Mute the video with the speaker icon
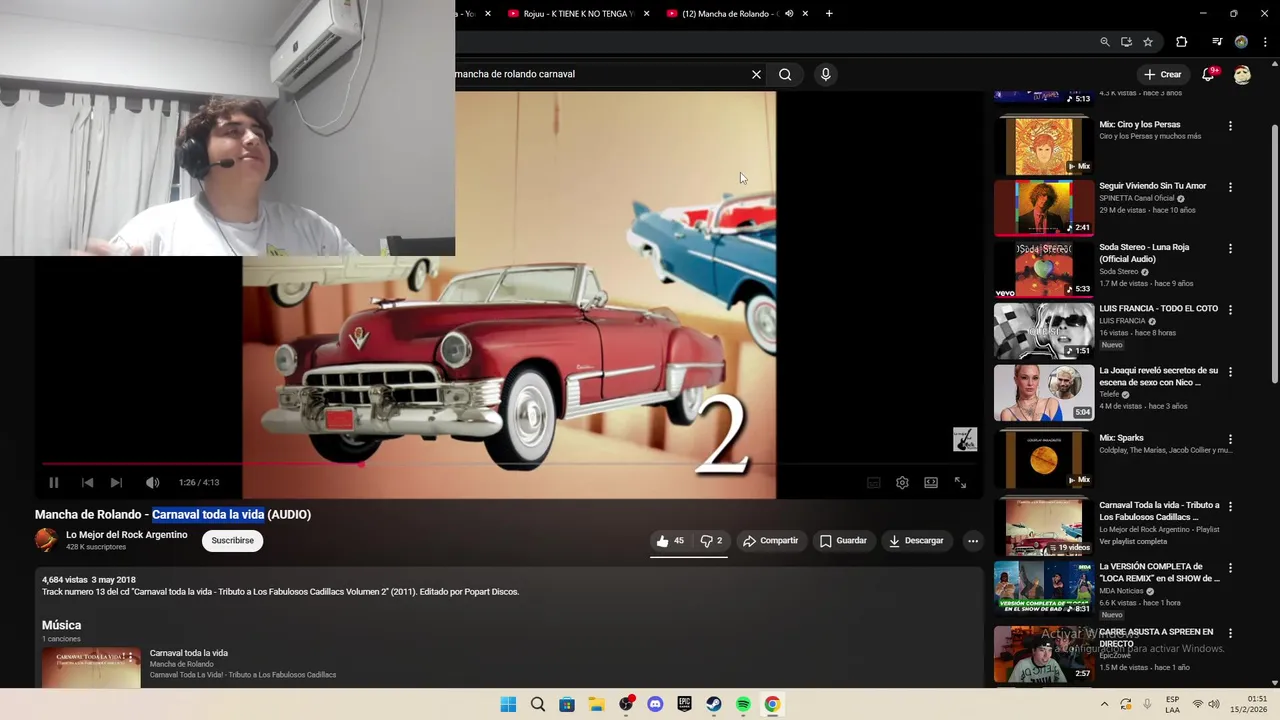 coord(152,482)
